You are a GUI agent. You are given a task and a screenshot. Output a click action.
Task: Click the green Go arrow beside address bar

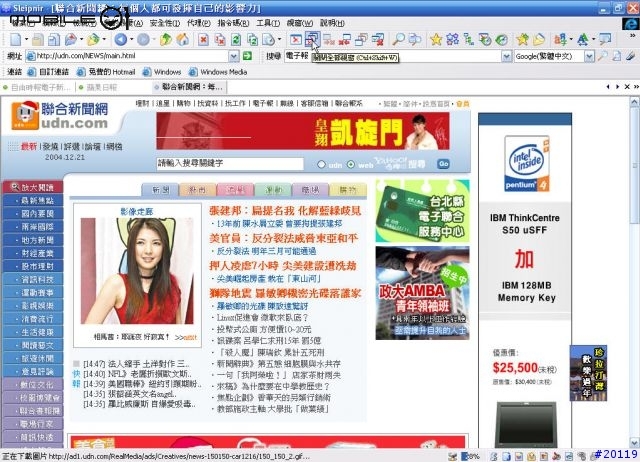click(x=247, y=56)
